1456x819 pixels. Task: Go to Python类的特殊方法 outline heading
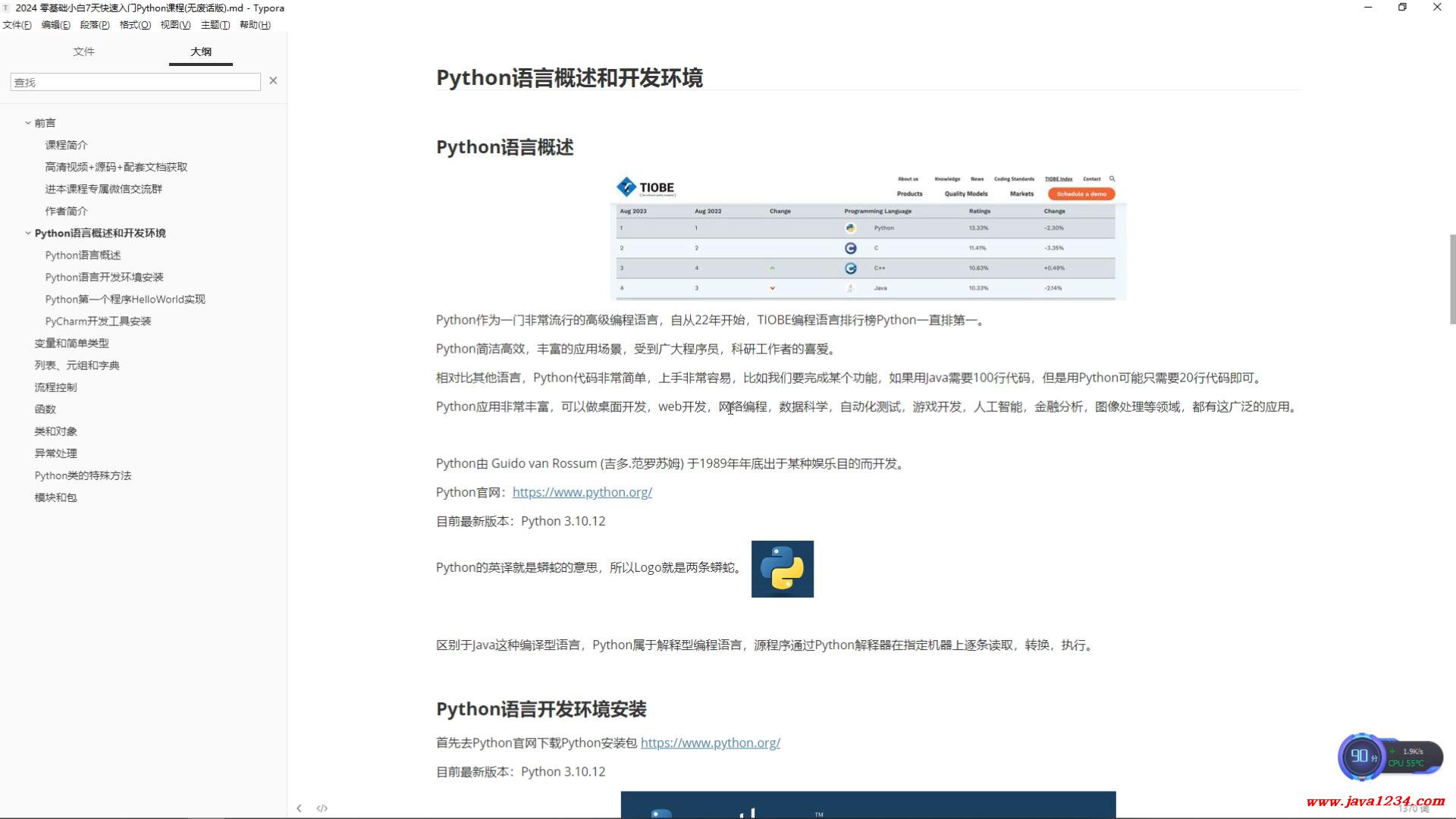[83, 475]
